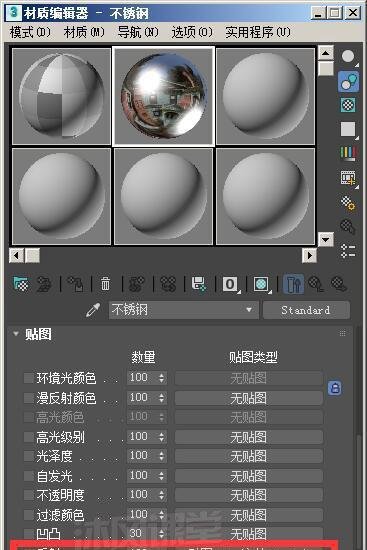Click 无贴图 button for 漫反射颜色
The image size is (367, 550).
click(249, 398)
